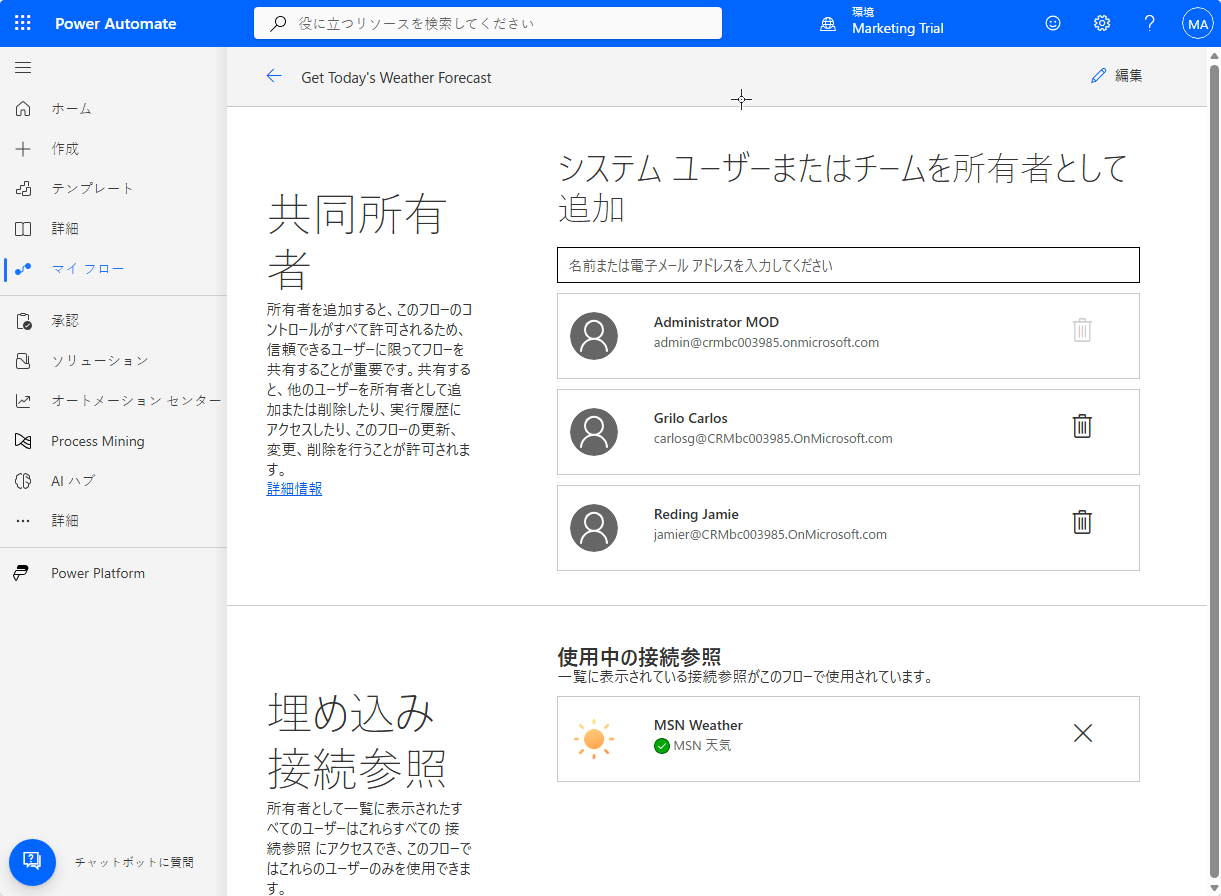Click the page vertical scrollbar
The height and width of the screenshot is (896, 1221).
pyautogui.click(x=1214, y=471)
